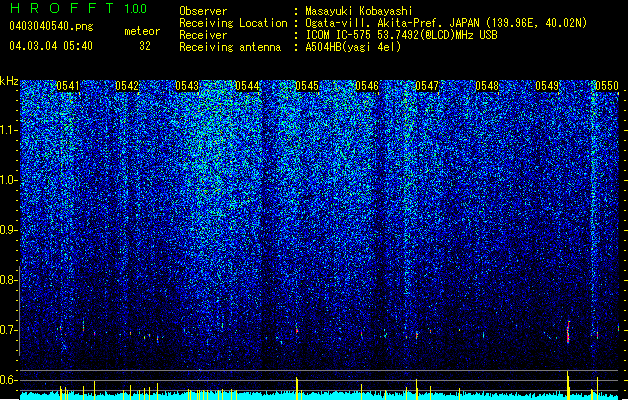Click the Observer label
This screenshot has width=629, height=400.
203,11
